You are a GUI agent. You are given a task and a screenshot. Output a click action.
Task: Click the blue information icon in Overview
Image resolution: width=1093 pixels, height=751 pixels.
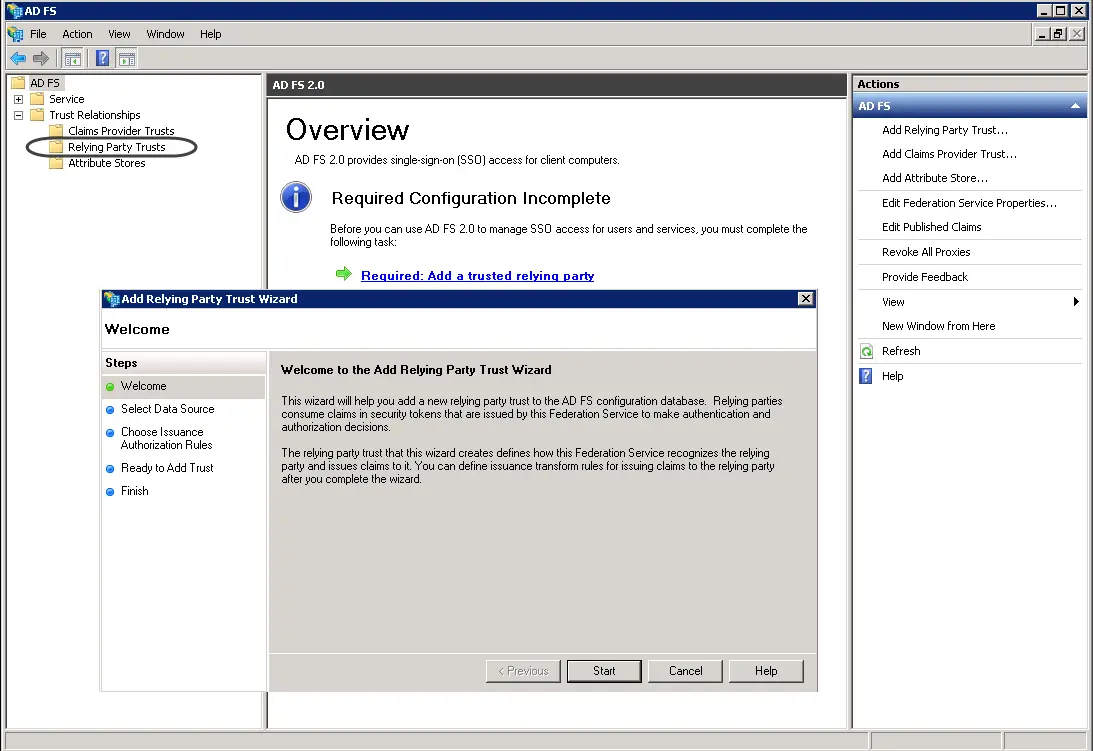point(296,197)
